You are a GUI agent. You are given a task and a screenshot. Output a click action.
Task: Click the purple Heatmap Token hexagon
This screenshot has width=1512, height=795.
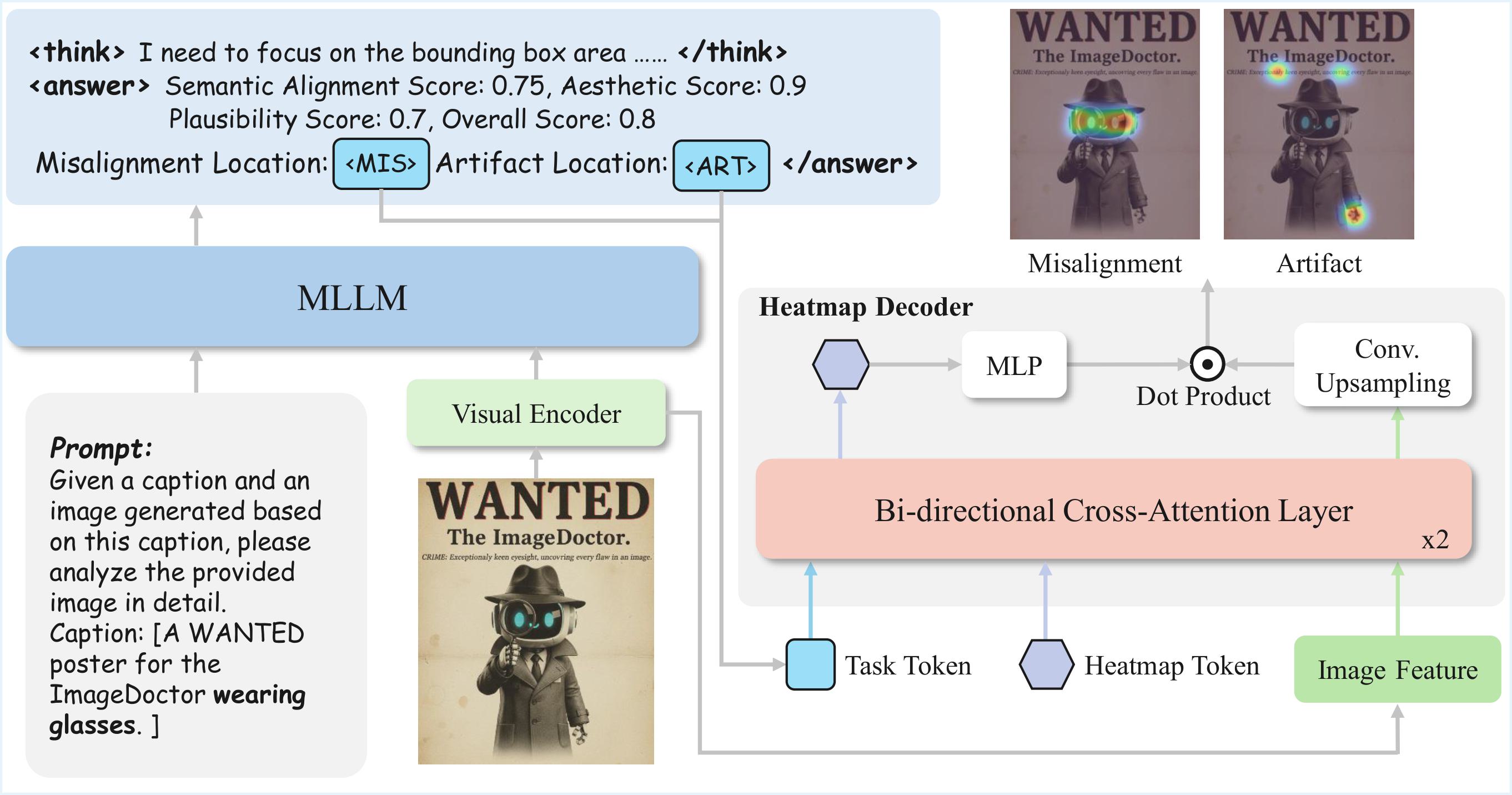tap(1046, 664)
